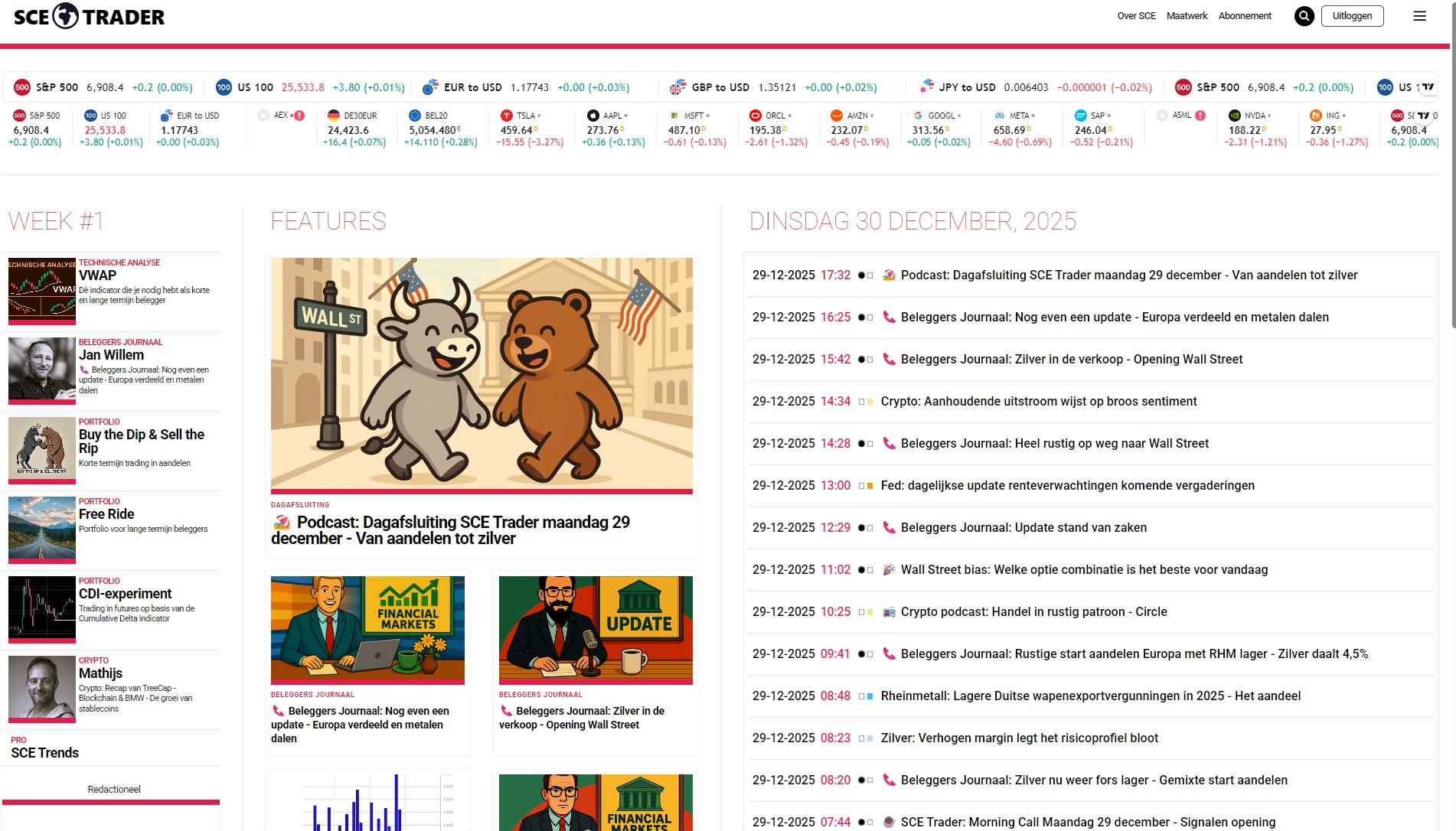Open Mathijs's crypto section
This screenshot has height=831, width=1456.
coord(100,673)
